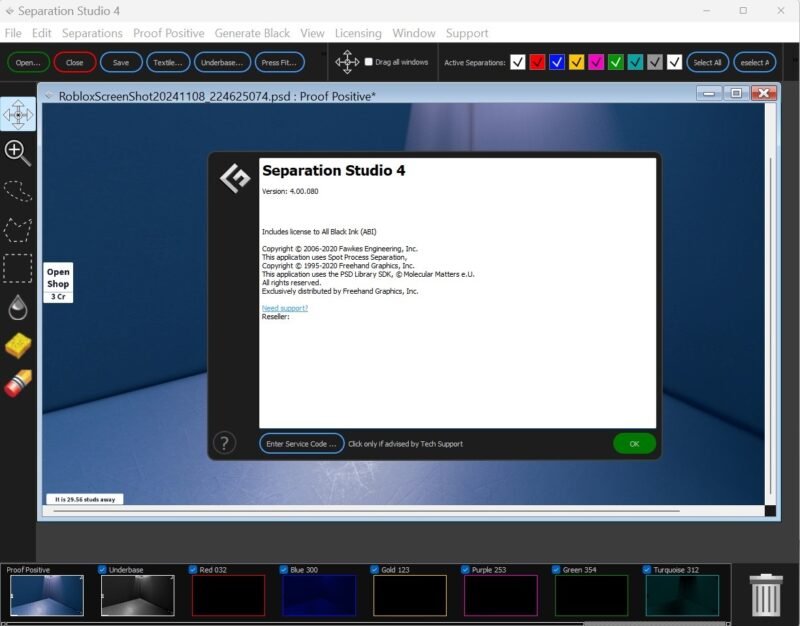Select the Zoom magnifier tool

pyautogui.click(x=17, y=153)
